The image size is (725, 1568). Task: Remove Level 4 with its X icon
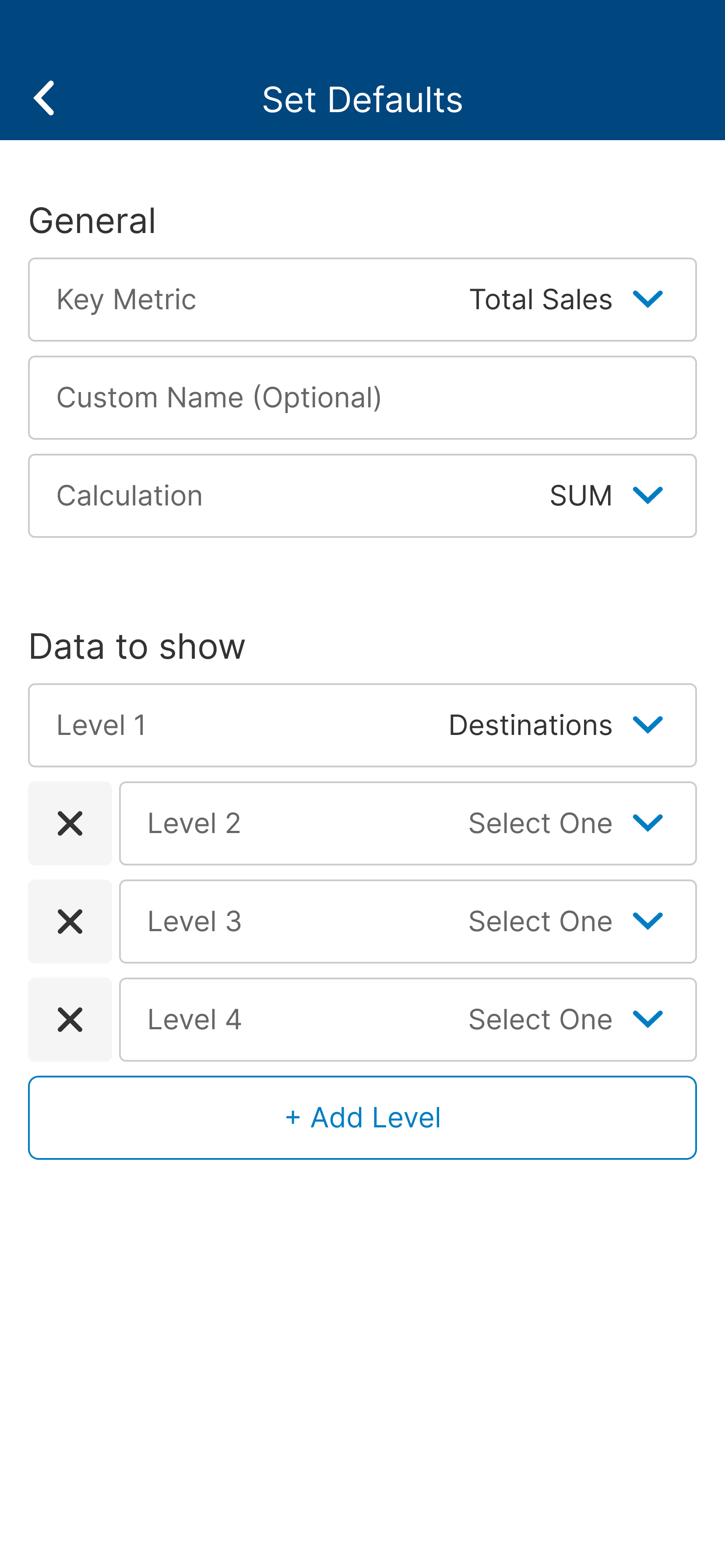tap(70, 1020)
